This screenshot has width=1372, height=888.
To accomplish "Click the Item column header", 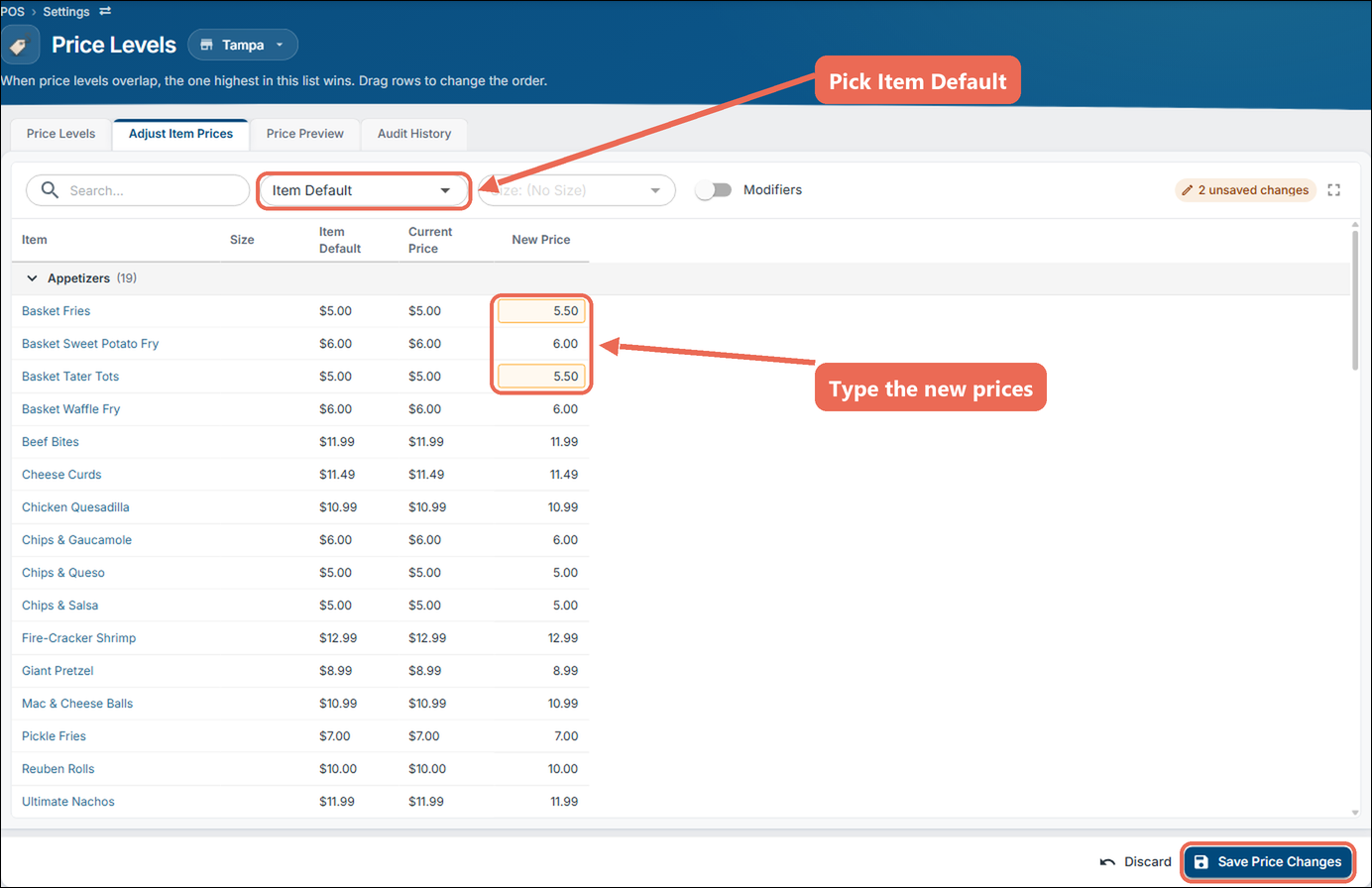I will pyautogui.click(x=35, y=240).
